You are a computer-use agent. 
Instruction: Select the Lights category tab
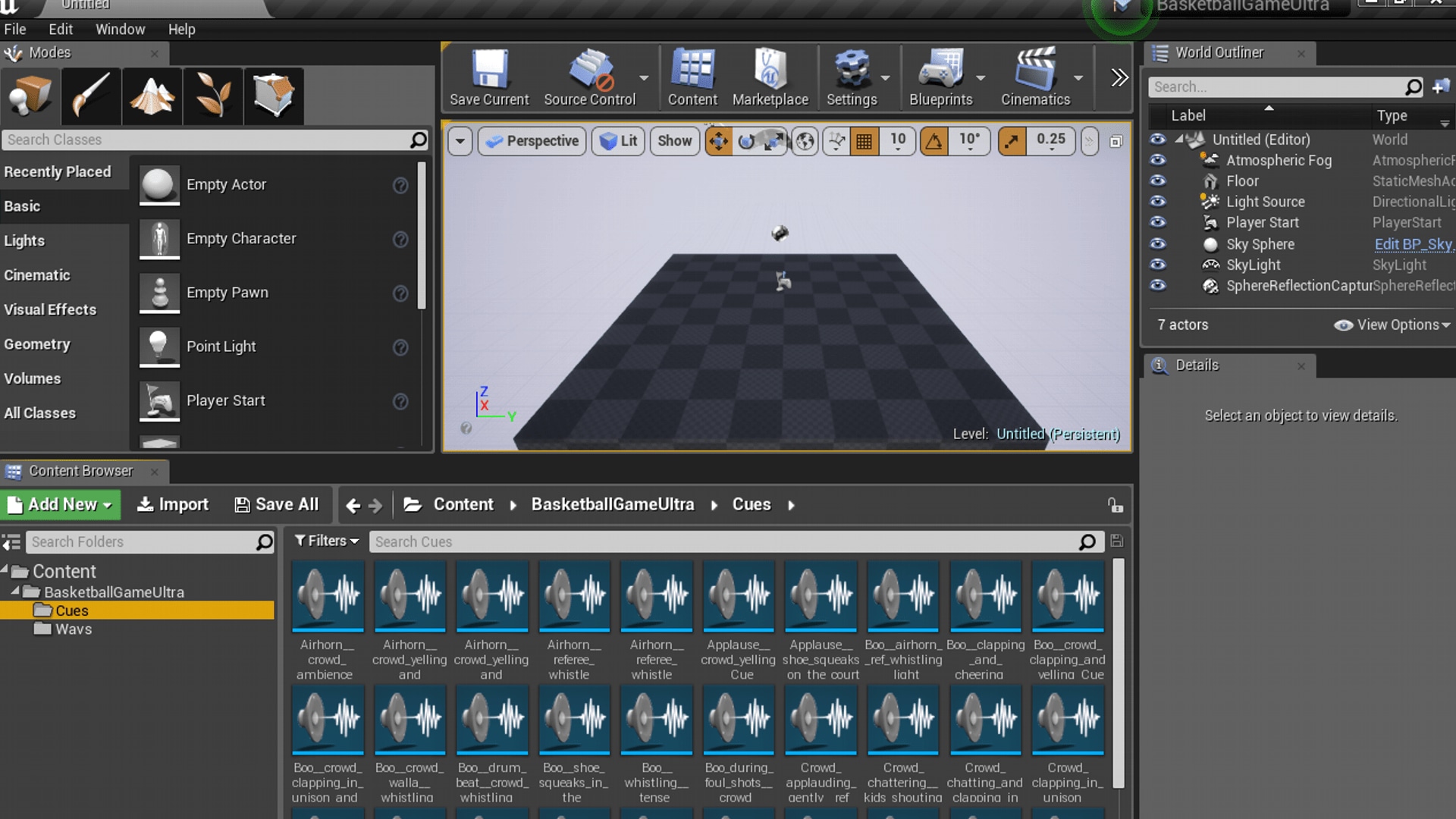point(24,241)
